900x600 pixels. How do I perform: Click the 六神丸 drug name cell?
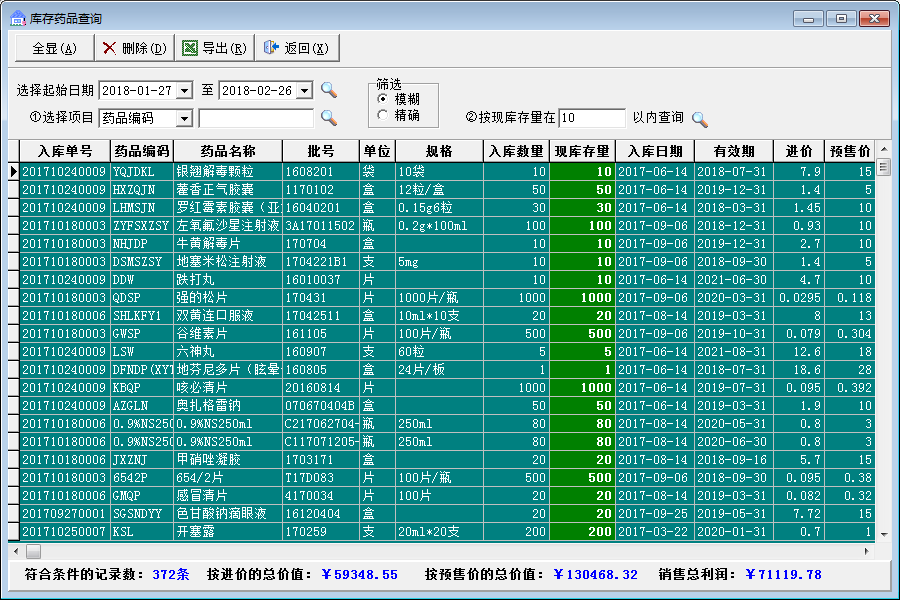(228, 351)
